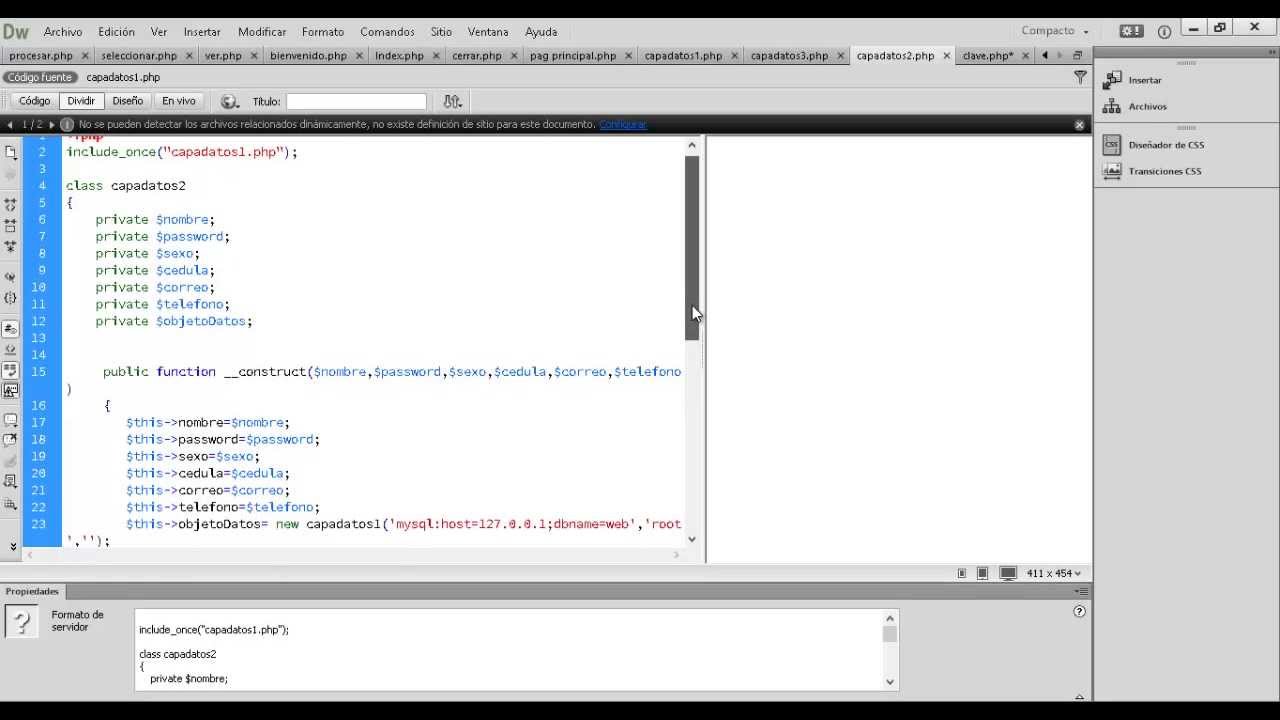Image resolution: width=1280 pixels, height=720 pixels.
Task: Open the window size 411 x 454 dropdown
Action: pyautogui.click(x=1054, y=573)
